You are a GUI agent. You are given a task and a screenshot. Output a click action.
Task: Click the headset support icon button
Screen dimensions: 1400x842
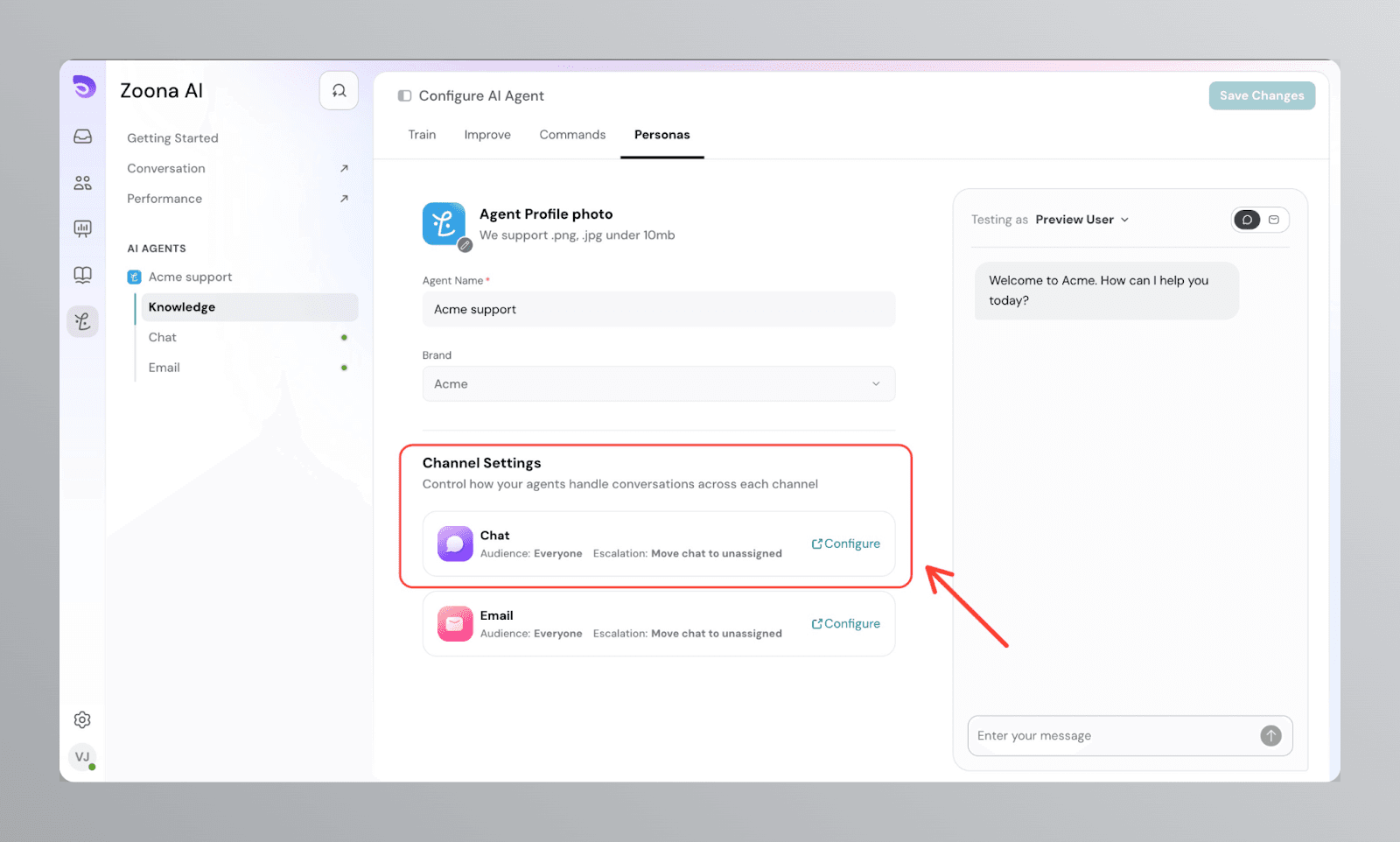pyautogui.click(x=339, y=91)
